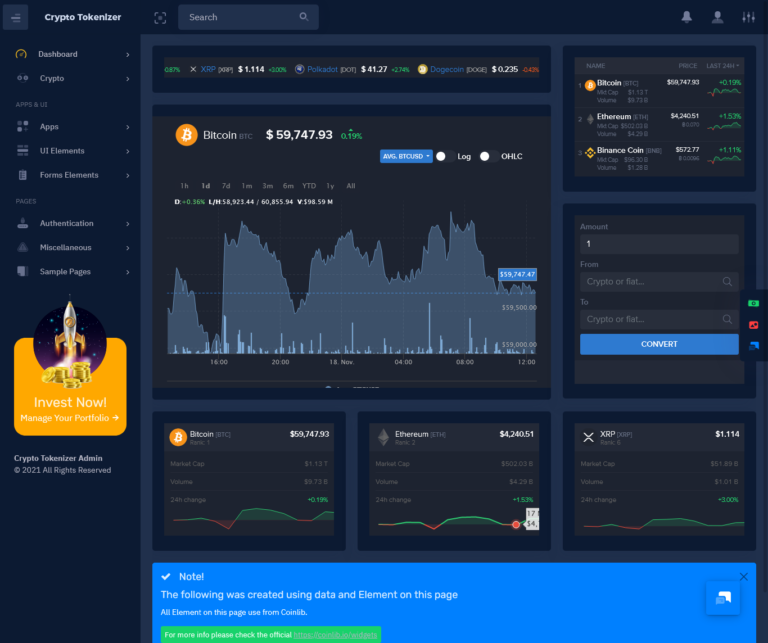
Task: Click search icon in To field
Action: (x=727, y=319)
